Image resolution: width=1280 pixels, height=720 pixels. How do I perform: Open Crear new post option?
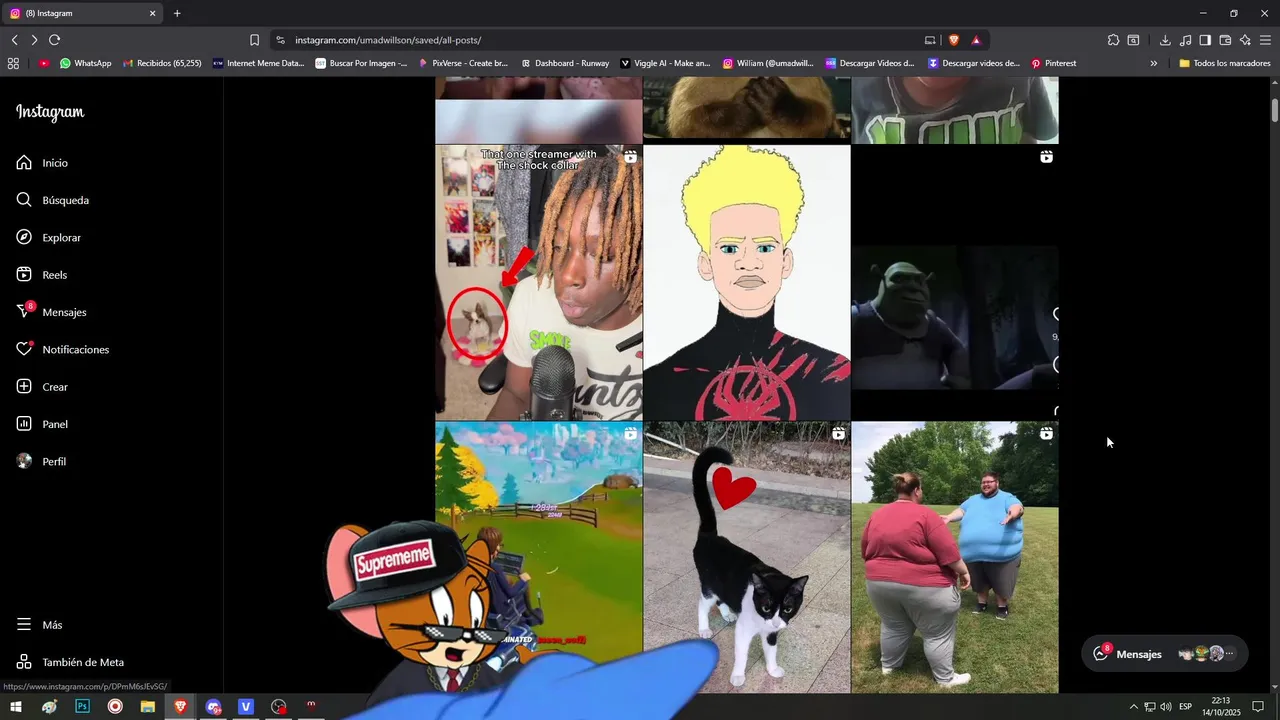(x=55, y=387)
